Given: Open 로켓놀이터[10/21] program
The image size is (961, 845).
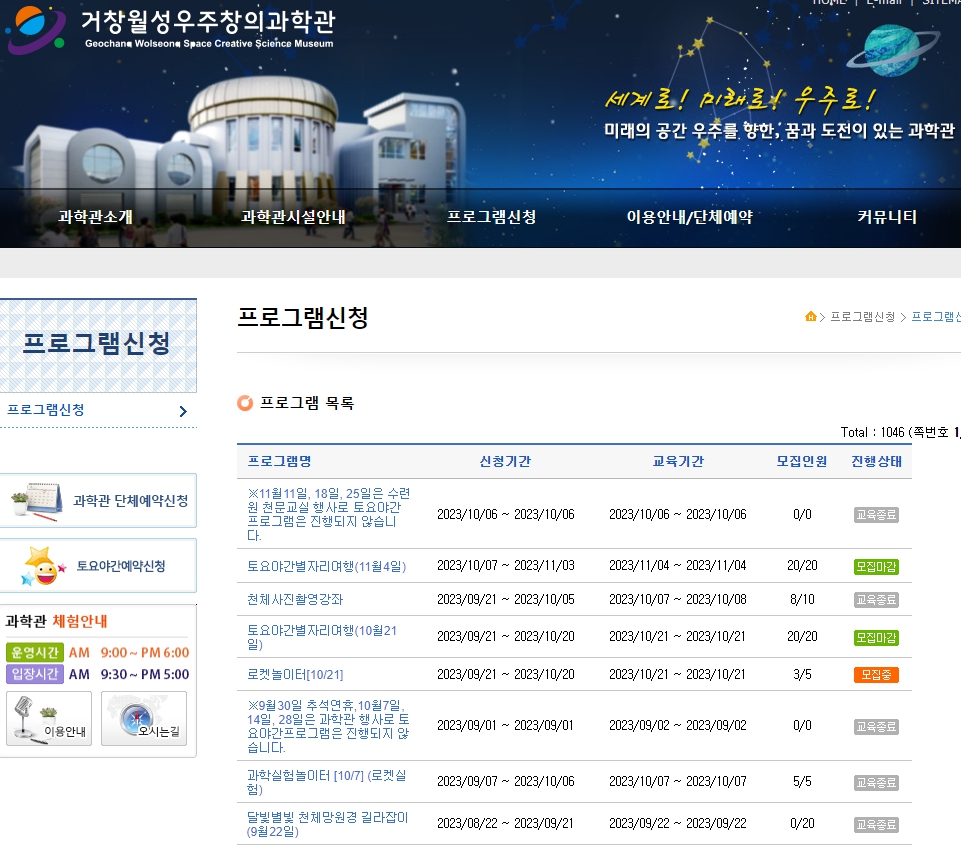Looking at the screenshot, I should point(295,675).
